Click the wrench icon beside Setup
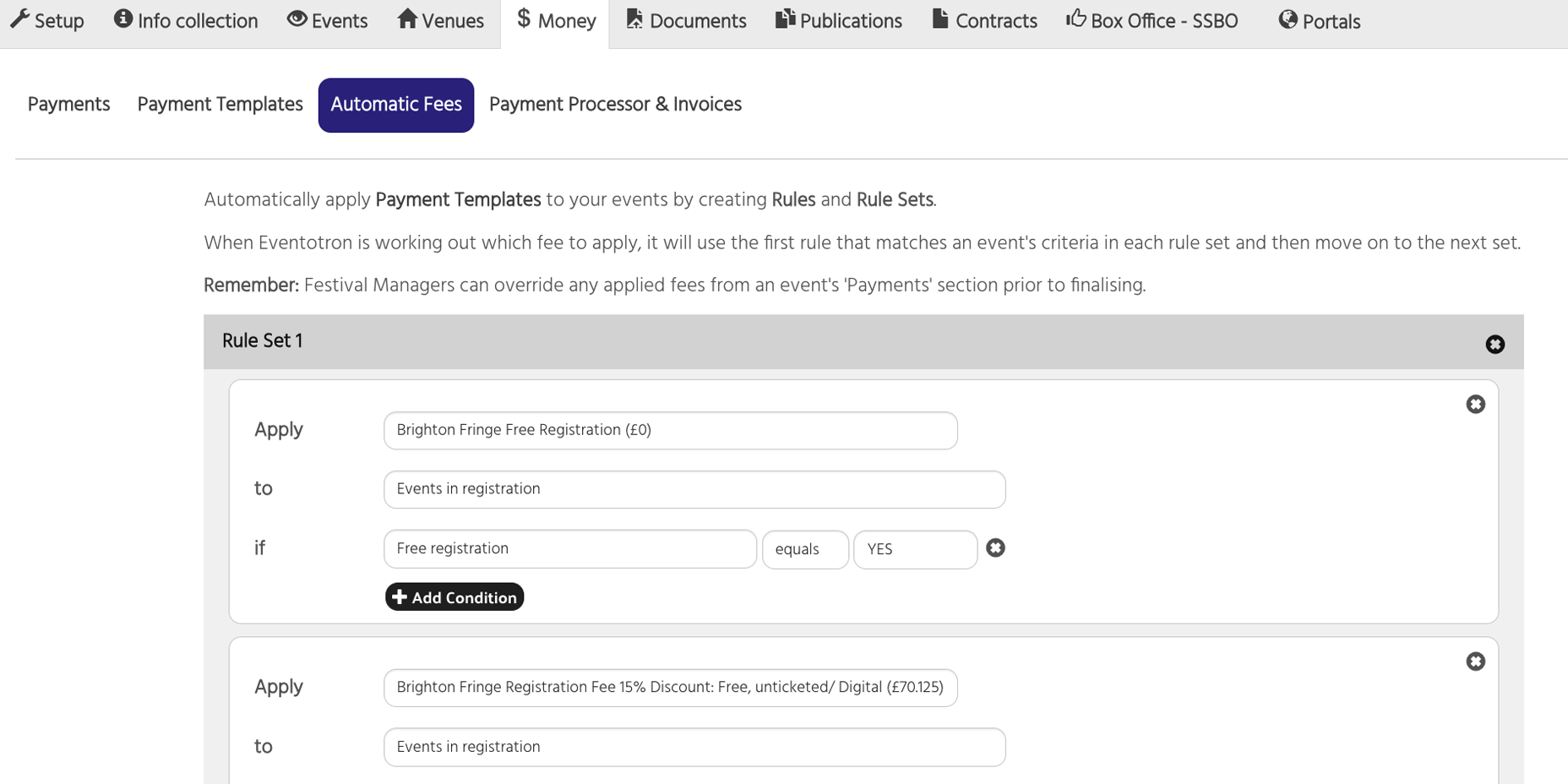The image size is (1568, 784). (x=19, y=19)
